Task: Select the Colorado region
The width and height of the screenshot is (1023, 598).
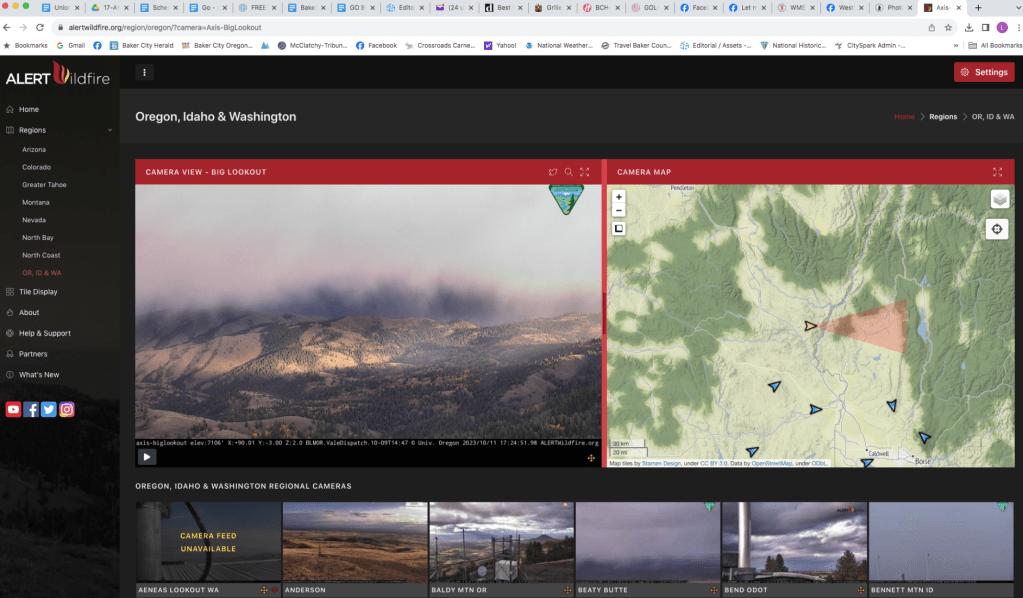Action: 37,167
